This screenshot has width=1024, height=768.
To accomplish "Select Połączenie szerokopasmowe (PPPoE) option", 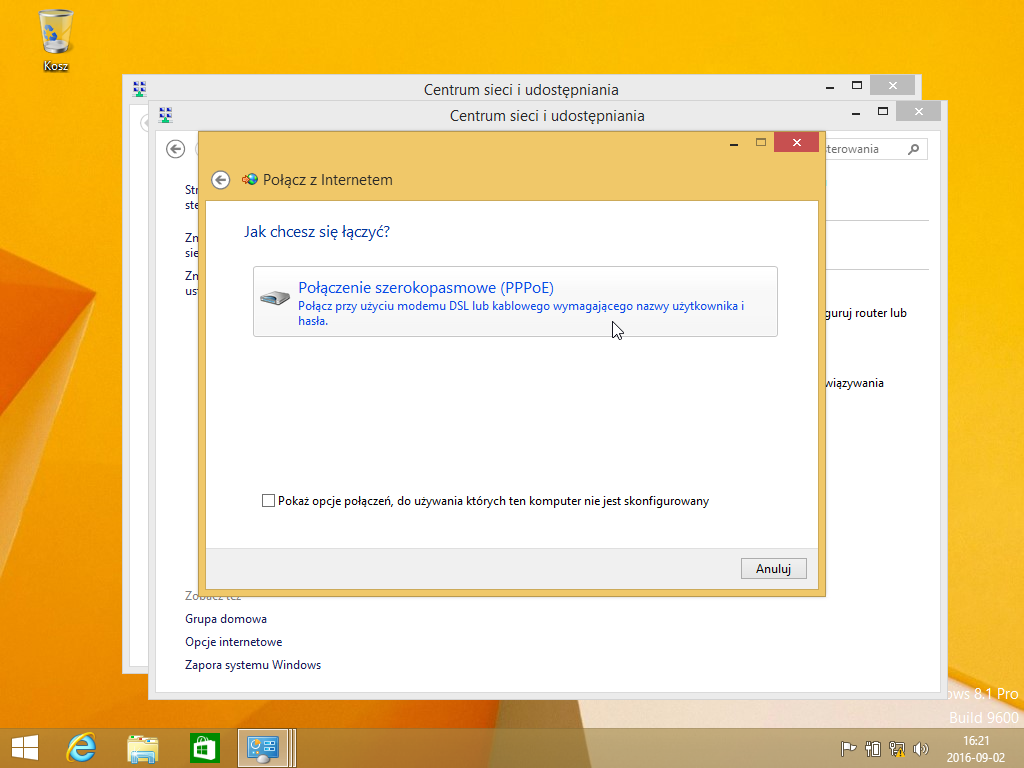I will click(x=515, y=302).
